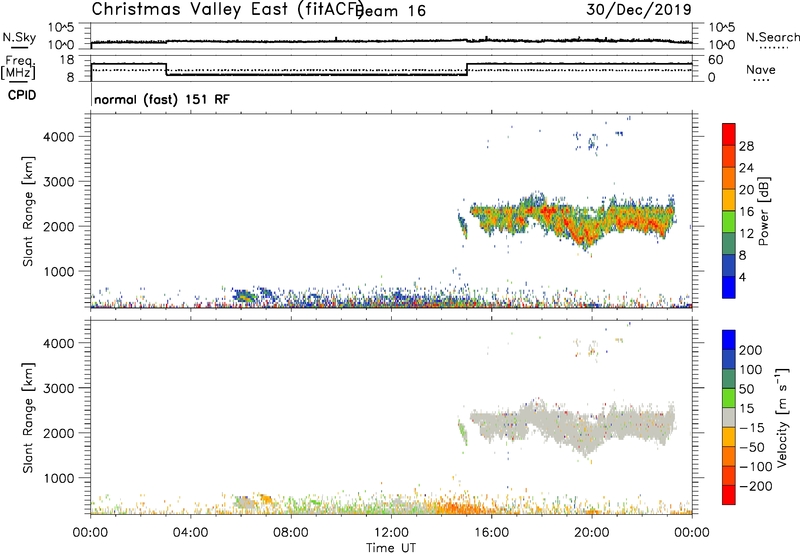Click the strong scatter band in the power plot
The height and width of the screenshot is (554, 800).
point(571,218)
